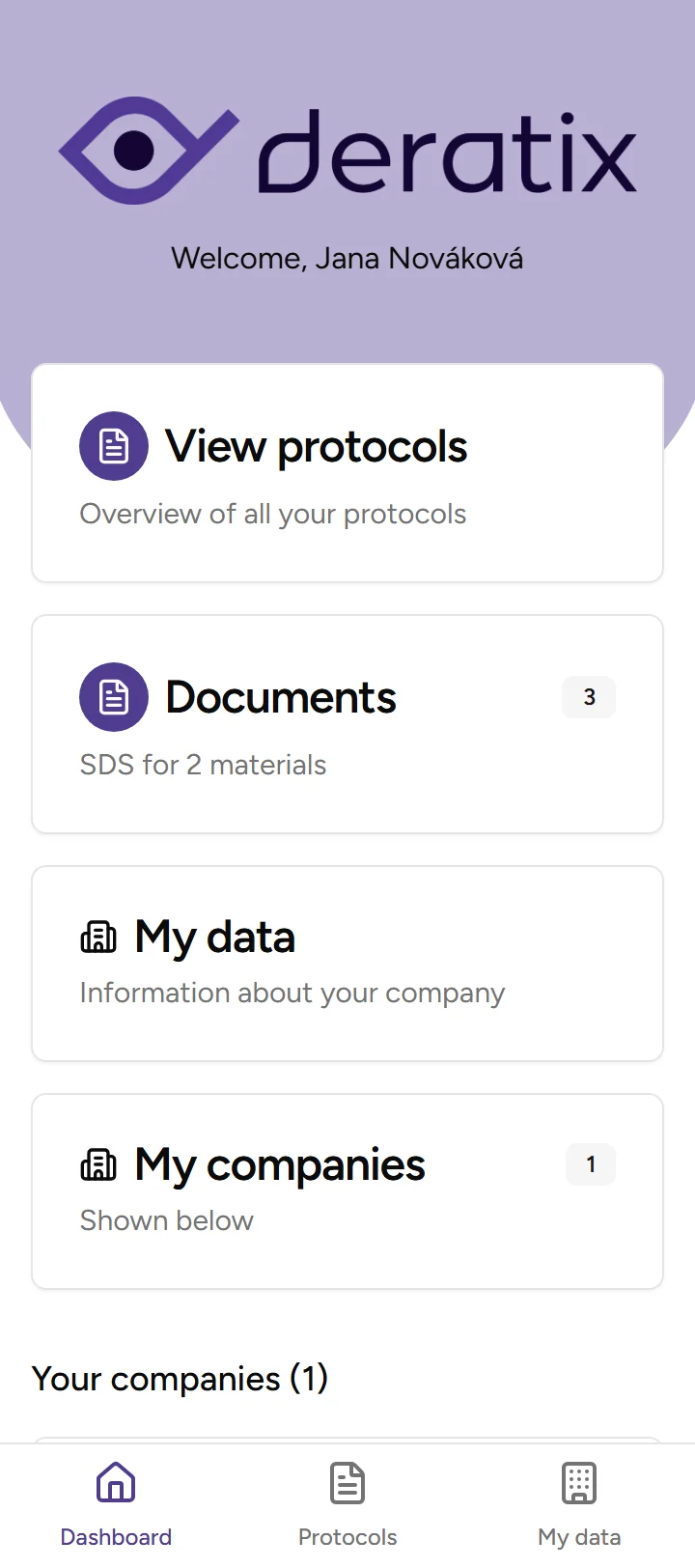The image size is (695, 1568).
Task: Click the deratix eye logo
Action: (x=149, y=150)
